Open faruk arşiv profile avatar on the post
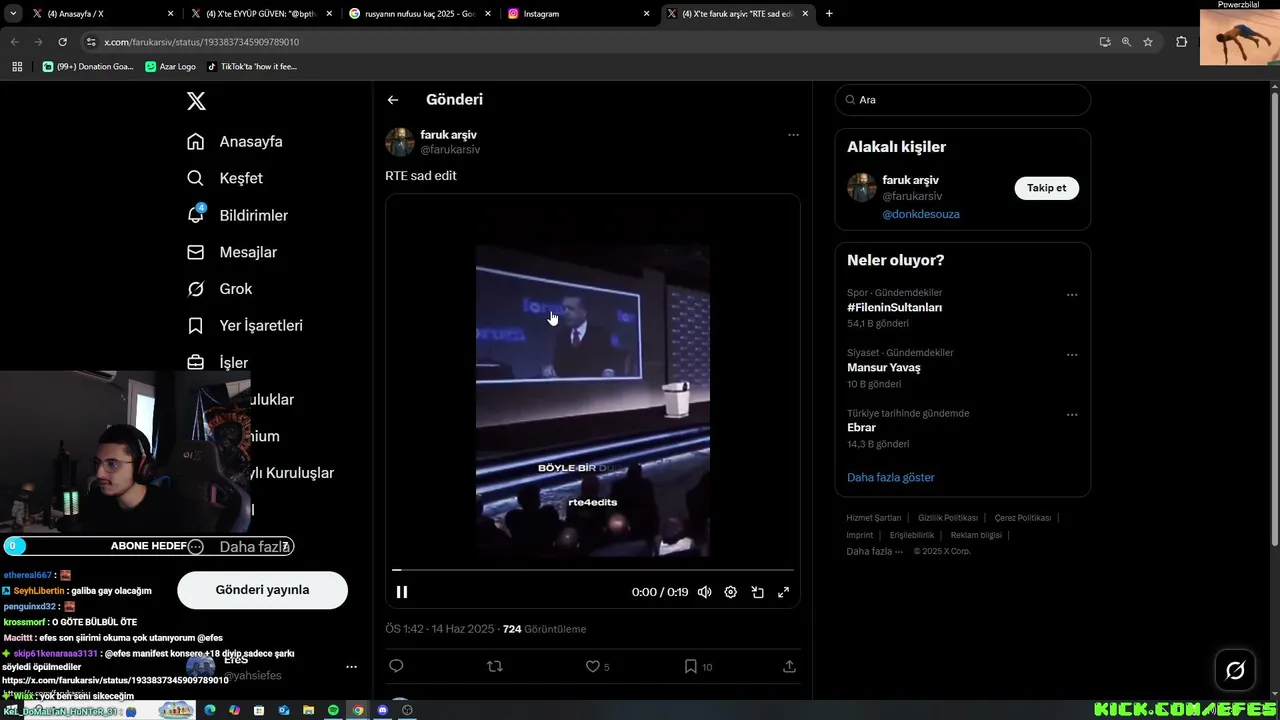The width and height of the screenshot is (1280, 720). (400, 142)
